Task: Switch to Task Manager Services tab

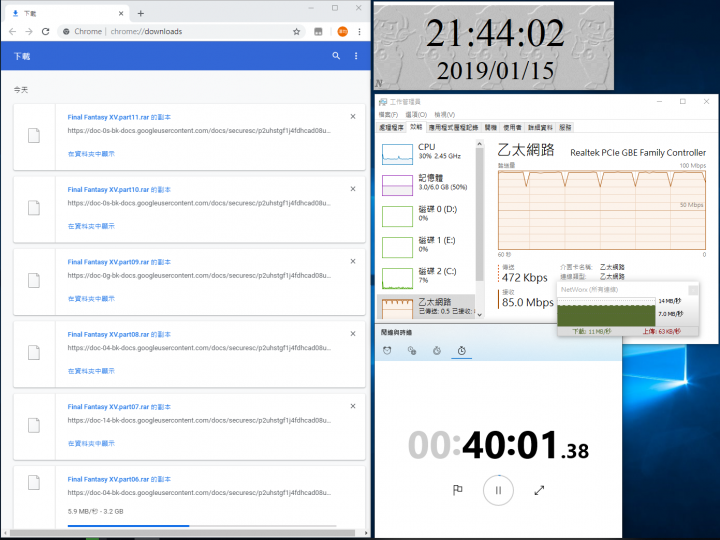Action: tap(565, 128)
